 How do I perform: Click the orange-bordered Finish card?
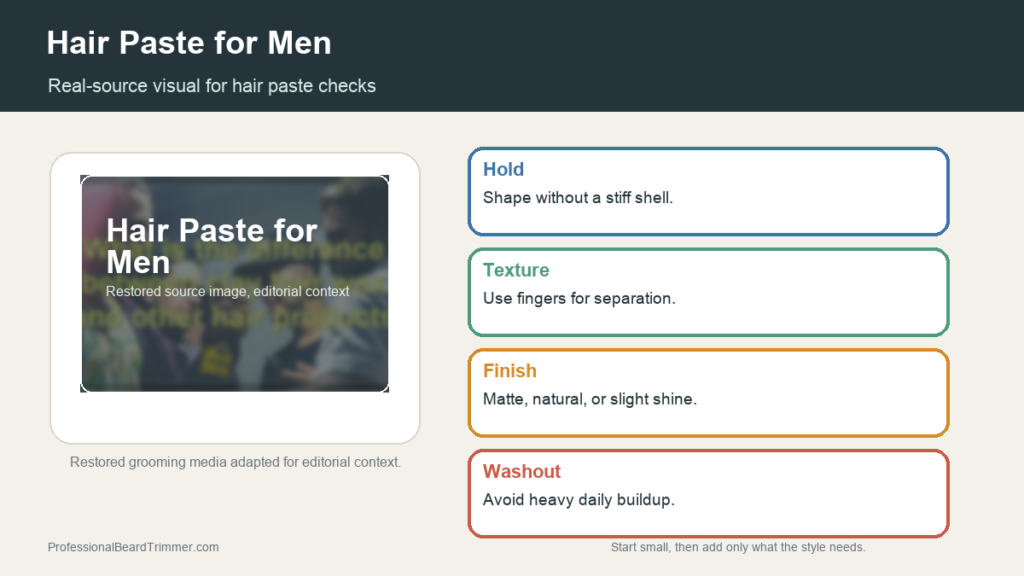click(x=709, y=392)
